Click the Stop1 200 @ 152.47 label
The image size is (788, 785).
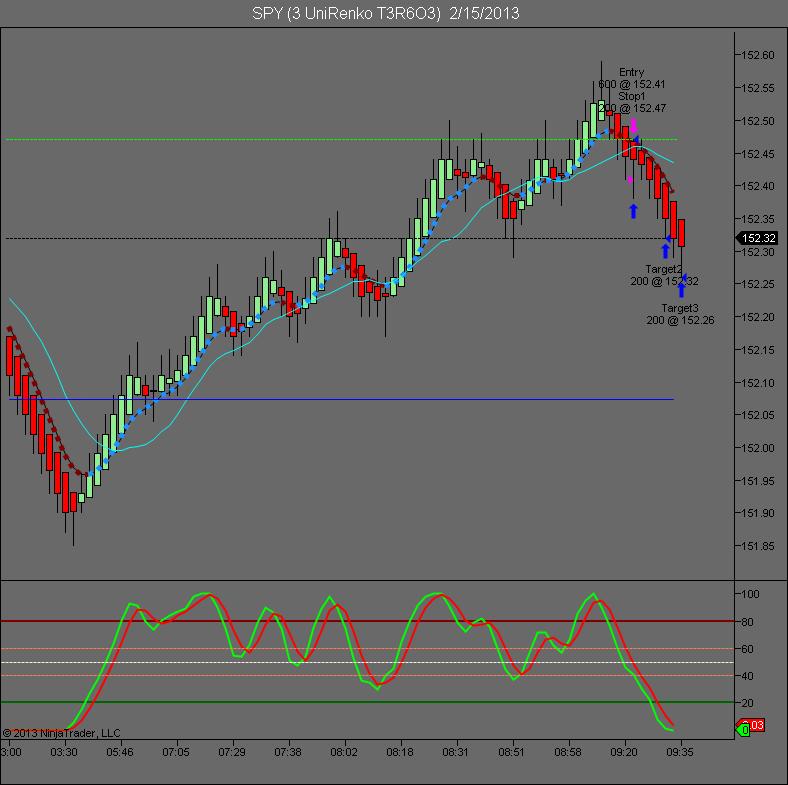[632, 102]
